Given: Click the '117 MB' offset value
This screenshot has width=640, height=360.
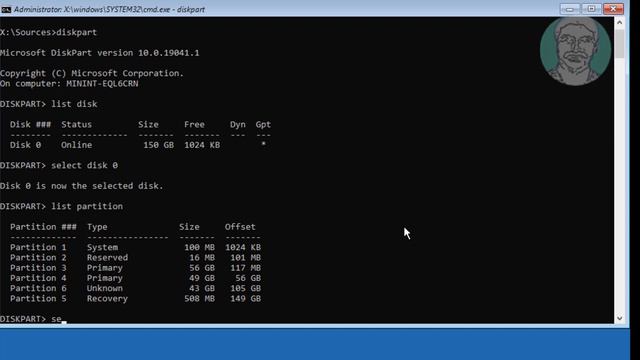Looking at the screenshot, I should pos(245,267).
